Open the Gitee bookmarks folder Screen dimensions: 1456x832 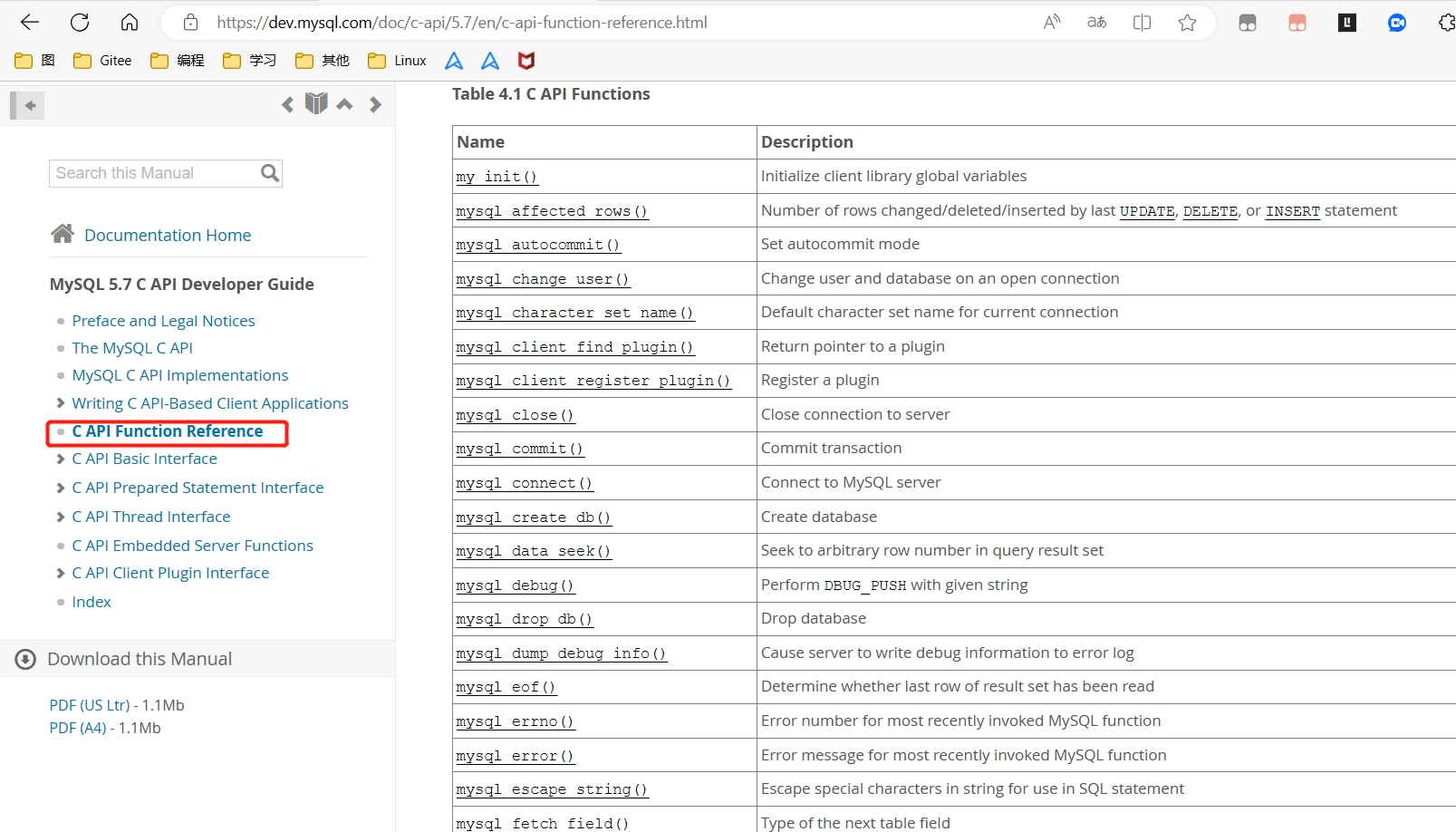point(102,61)
